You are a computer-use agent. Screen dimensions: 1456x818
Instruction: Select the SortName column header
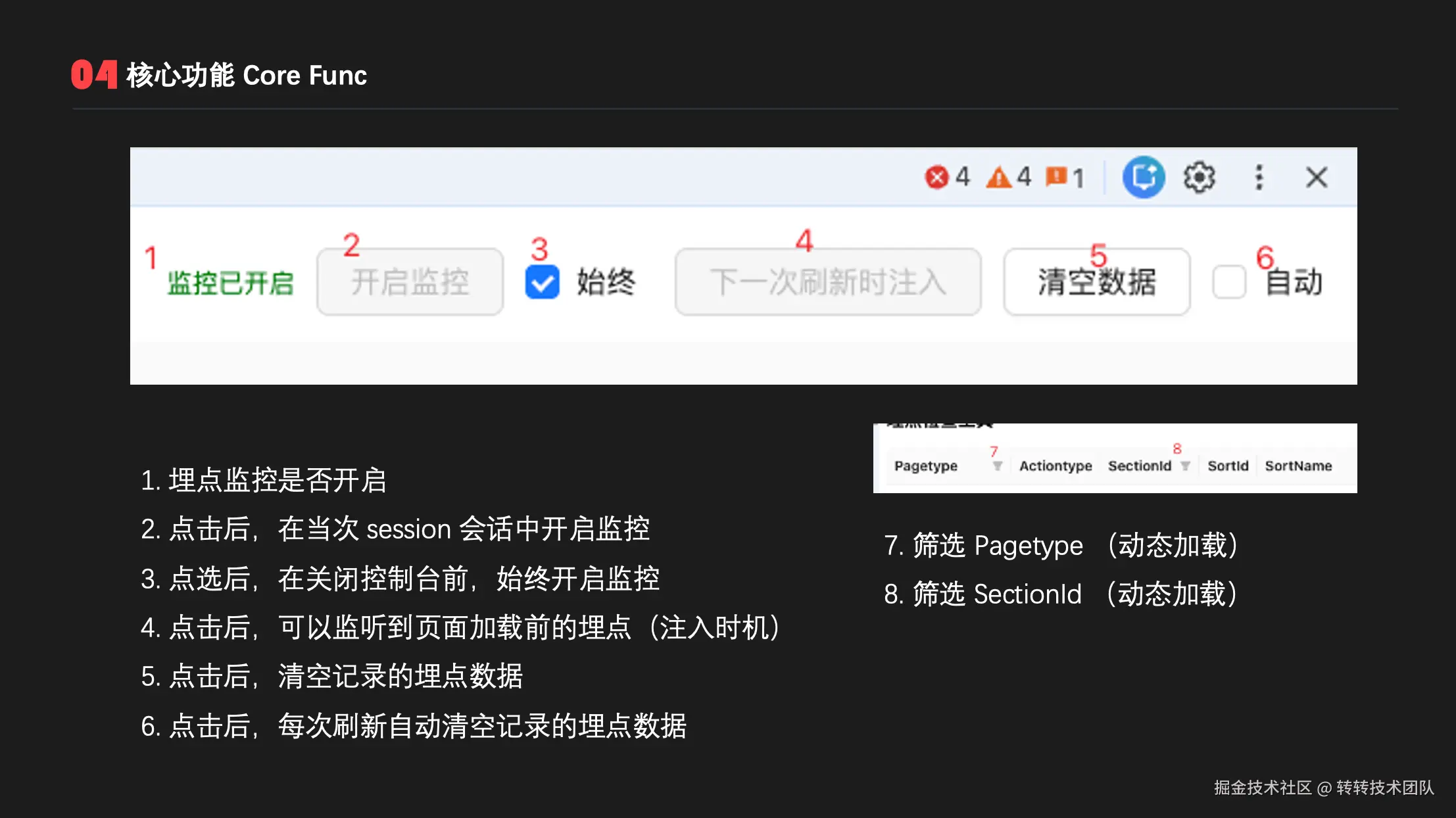(x=1299, y=466)
